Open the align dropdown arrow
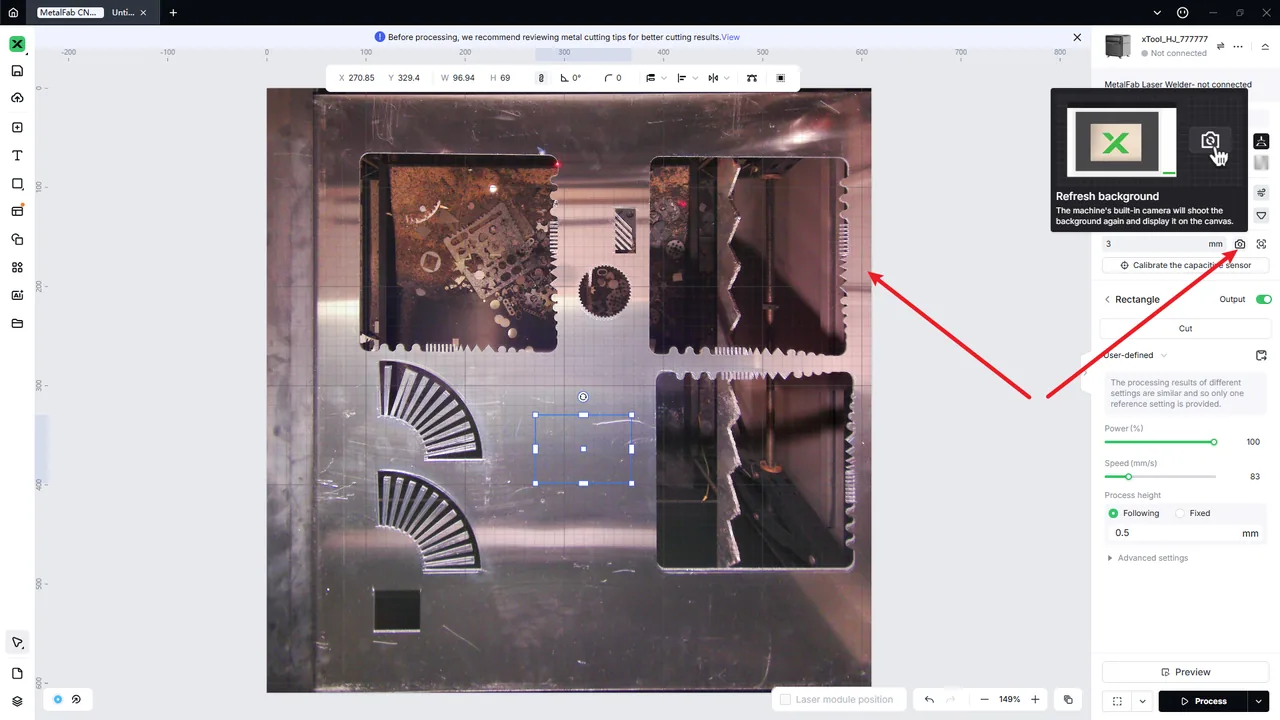This screenshot has width=1280, height=720. pos(695,78)
